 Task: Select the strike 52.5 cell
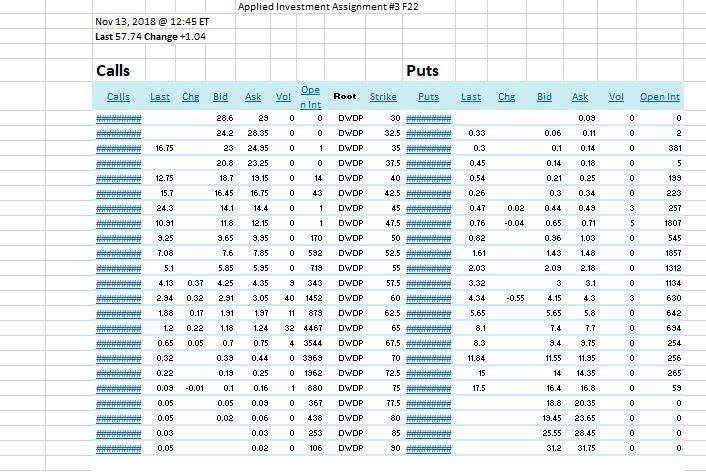[393, 253]
